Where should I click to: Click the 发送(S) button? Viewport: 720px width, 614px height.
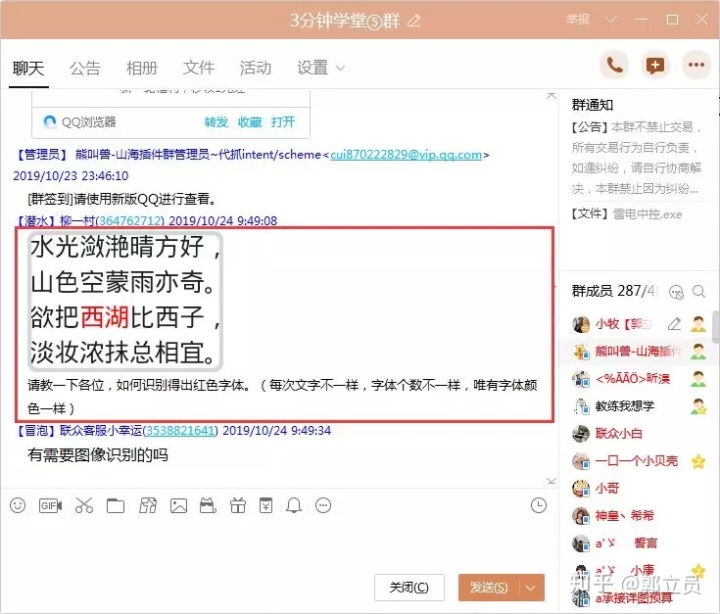point(489,587)
